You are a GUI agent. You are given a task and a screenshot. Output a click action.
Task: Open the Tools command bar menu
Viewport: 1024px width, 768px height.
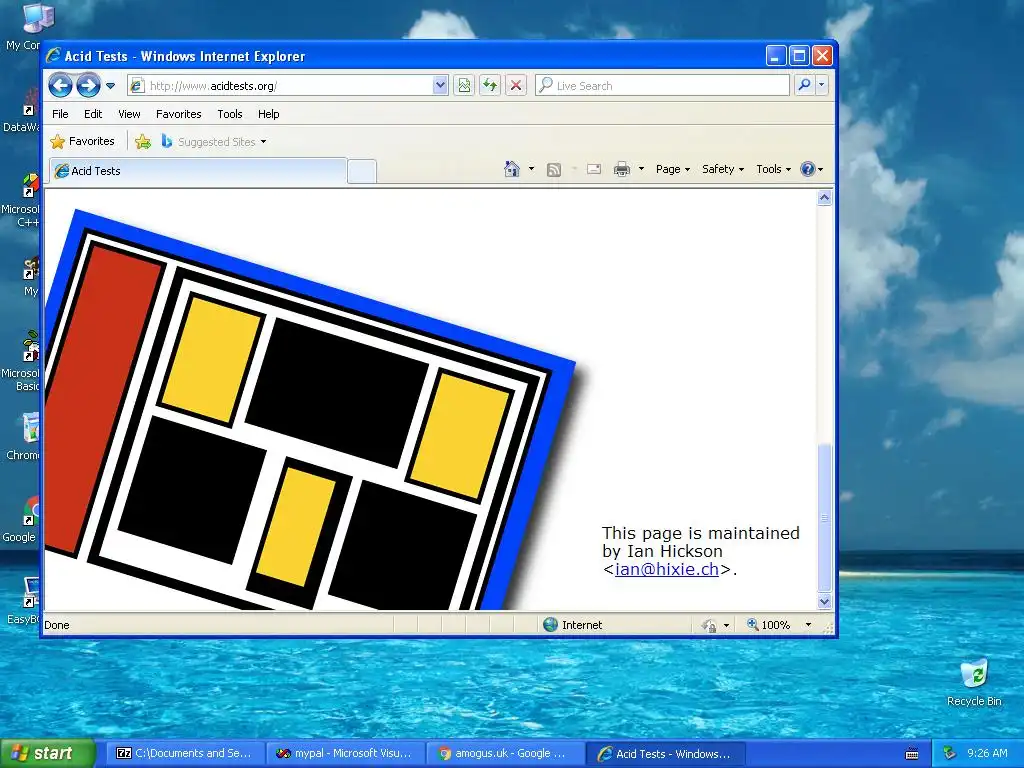(x=773, y=169)
